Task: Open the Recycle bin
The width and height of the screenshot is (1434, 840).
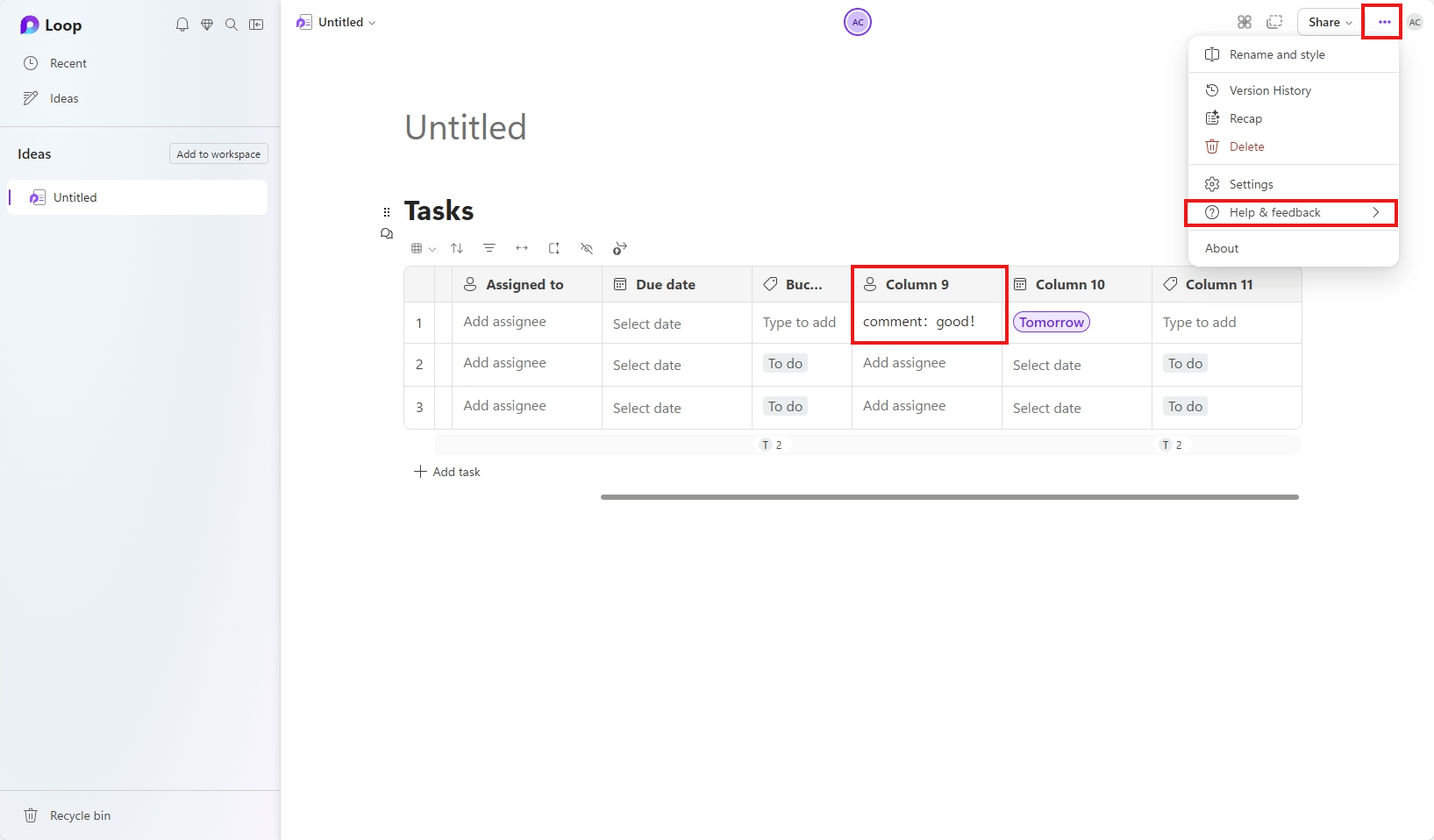Action: click(140, 815)
